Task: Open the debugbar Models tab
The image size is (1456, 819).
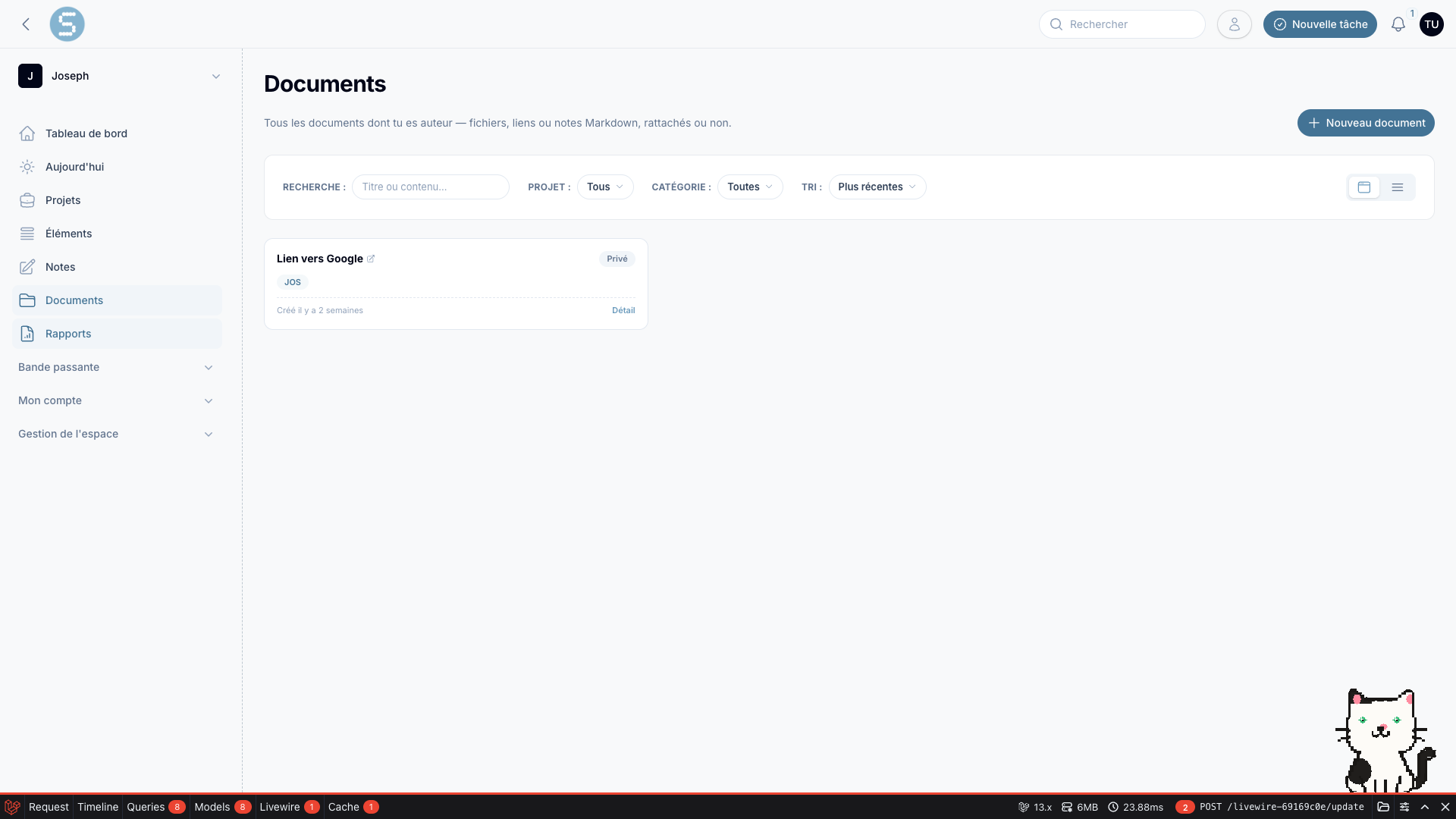Action: click(222, 807)
